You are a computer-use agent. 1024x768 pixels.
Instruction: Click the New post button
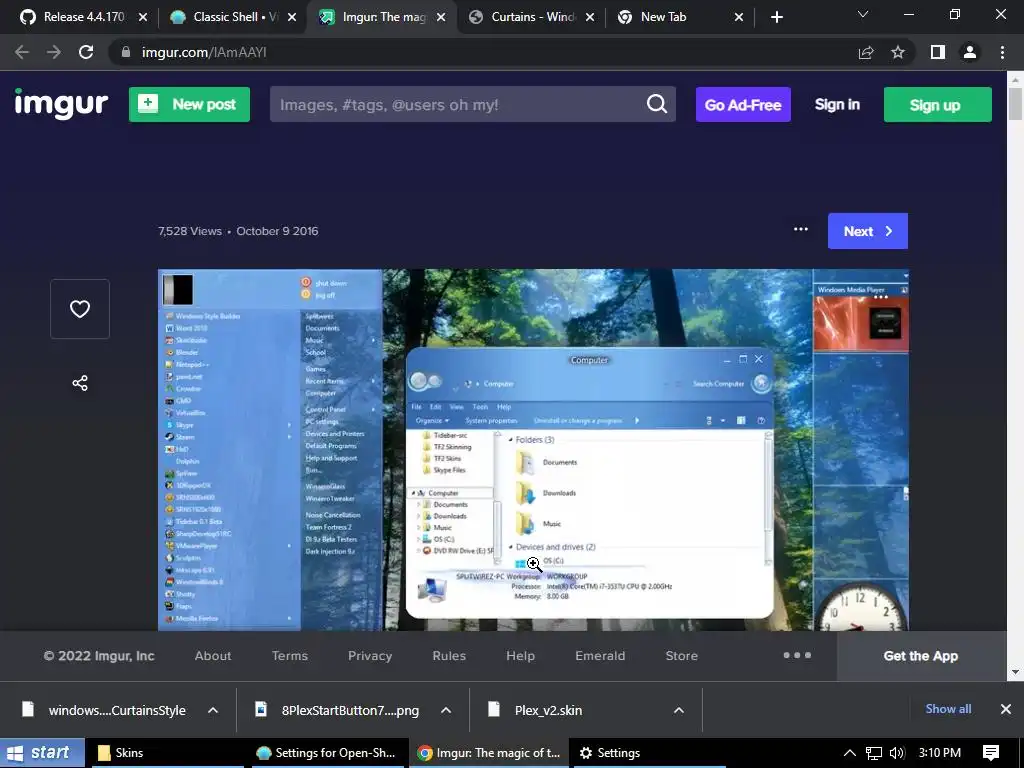189,104
